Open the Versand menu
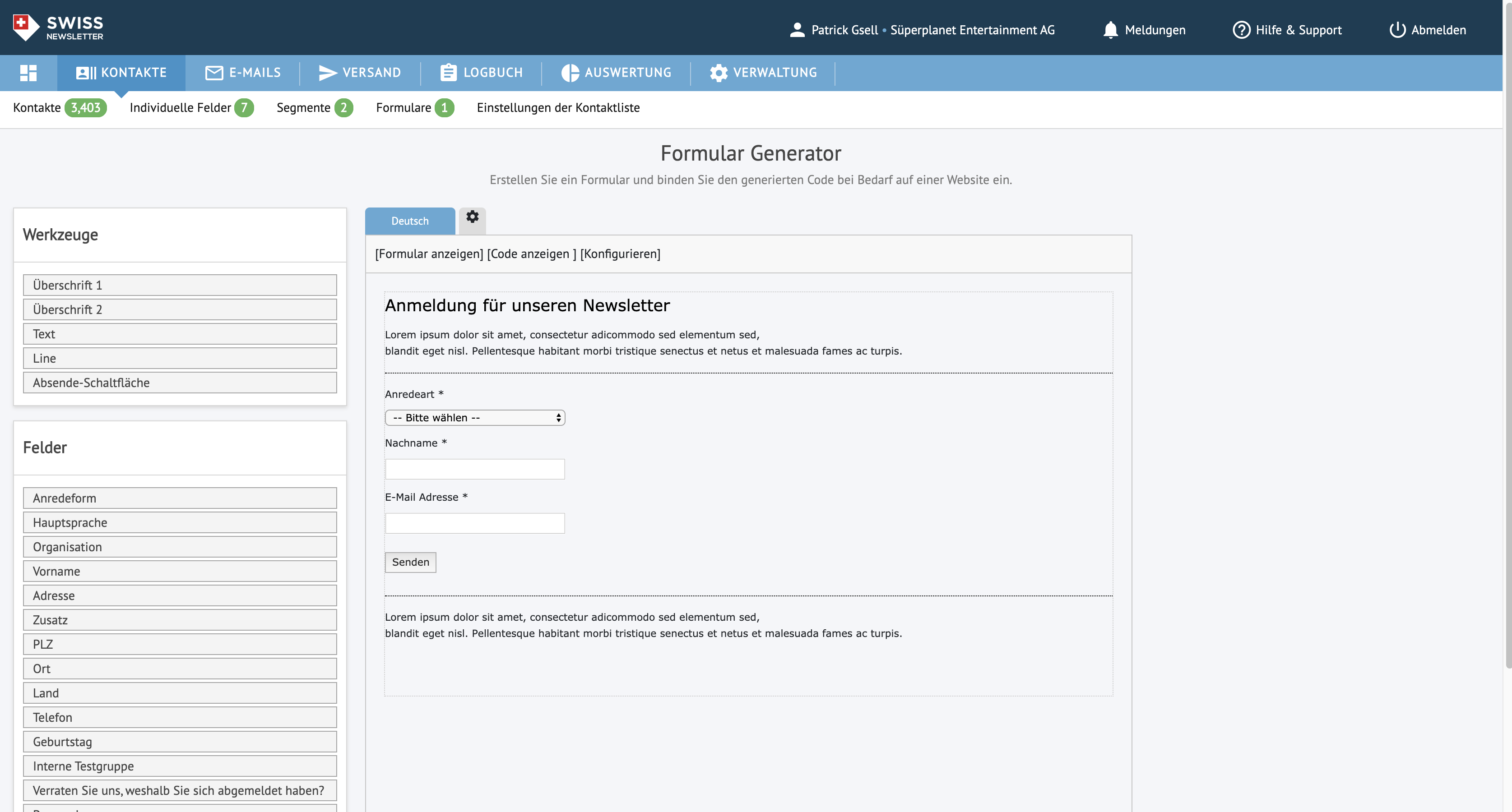 pos(360,73)
